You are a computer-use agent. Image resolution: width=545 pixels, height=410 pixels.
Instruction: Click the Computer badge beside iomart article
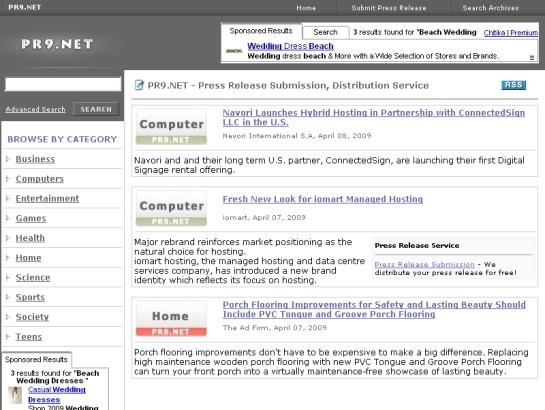[x=171, y=208]
